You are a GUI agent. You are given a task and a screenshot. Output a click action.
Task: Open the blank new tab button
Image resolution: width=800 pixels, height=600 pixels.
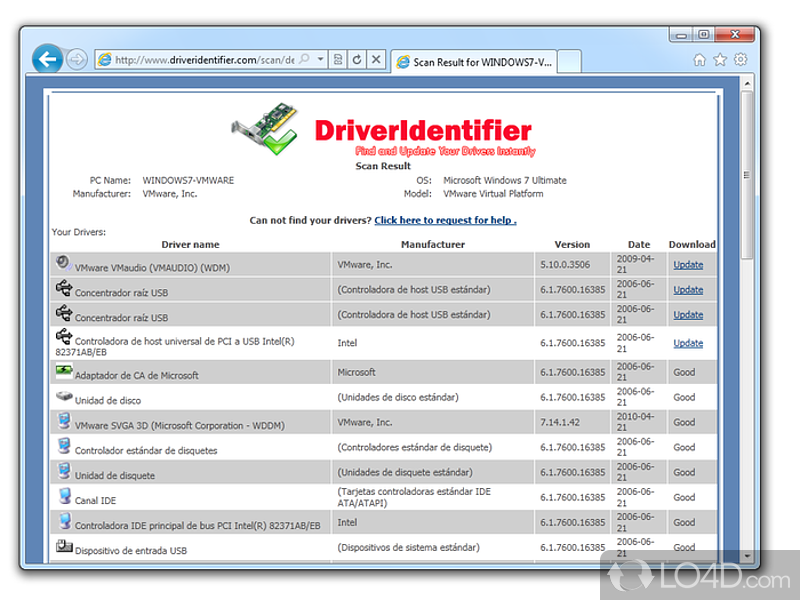(x=568, y=61)
